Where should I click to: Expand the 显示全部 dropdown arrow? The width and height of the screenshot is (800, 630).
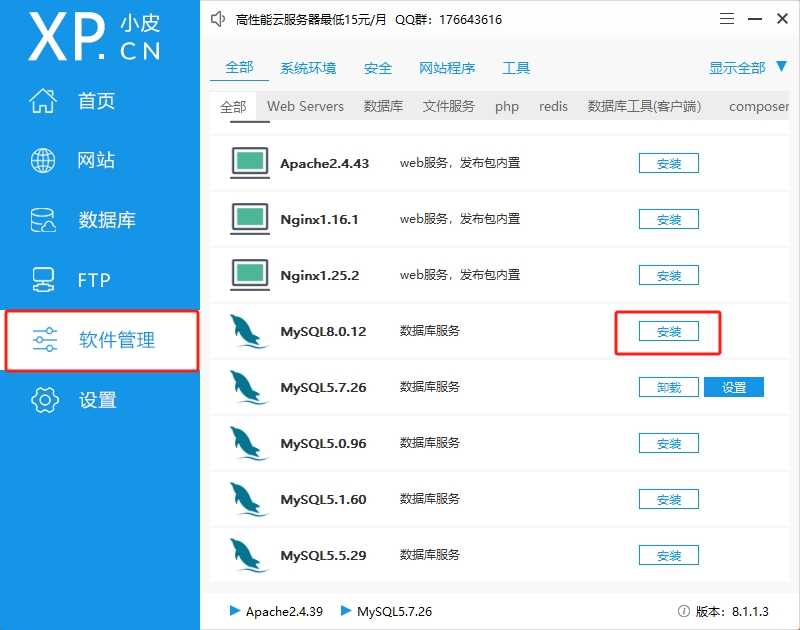782,66
